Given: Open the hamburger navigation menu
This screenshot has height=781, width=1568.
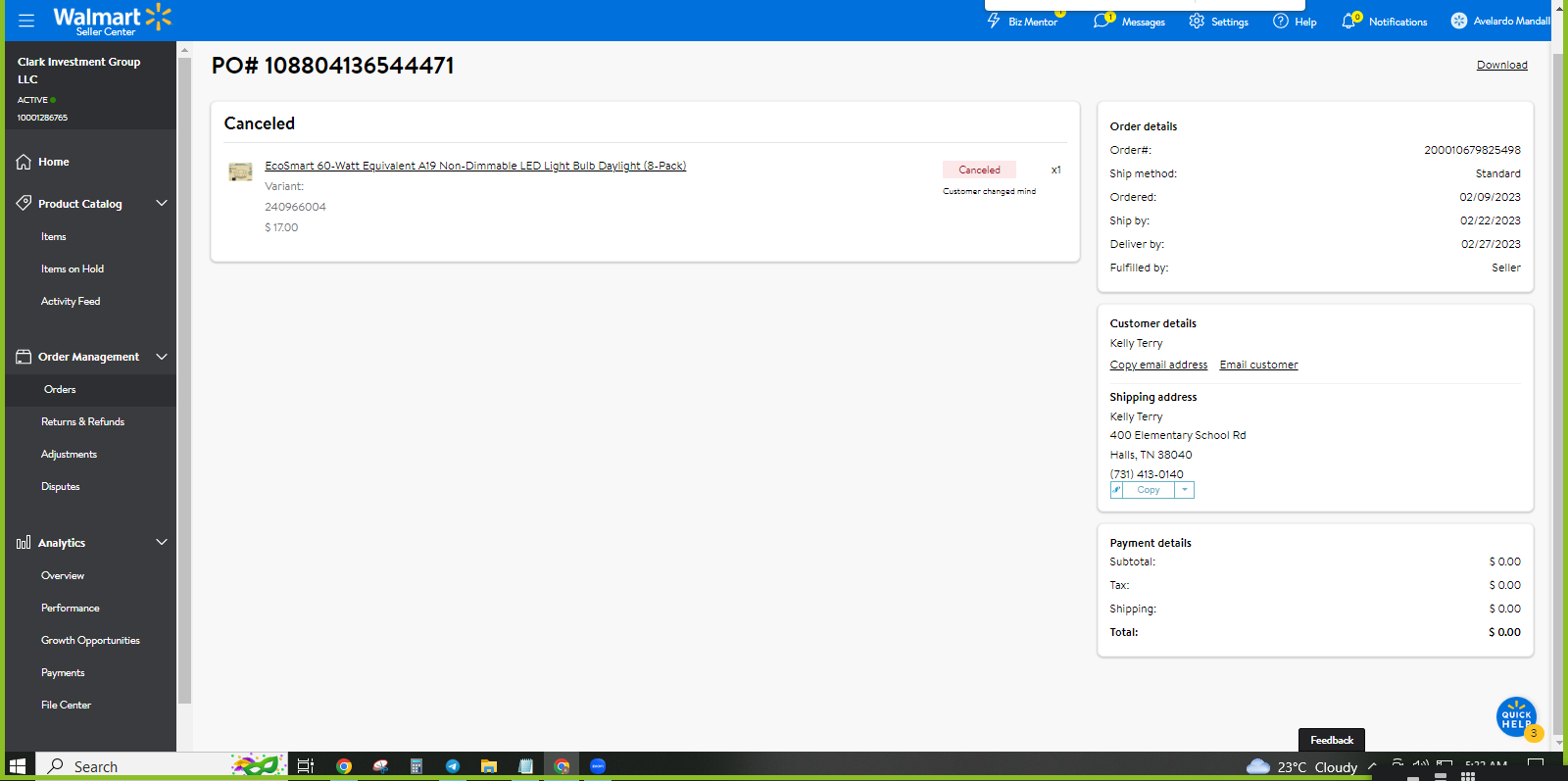Looking at the screenshot, I should tap(26, 20).
